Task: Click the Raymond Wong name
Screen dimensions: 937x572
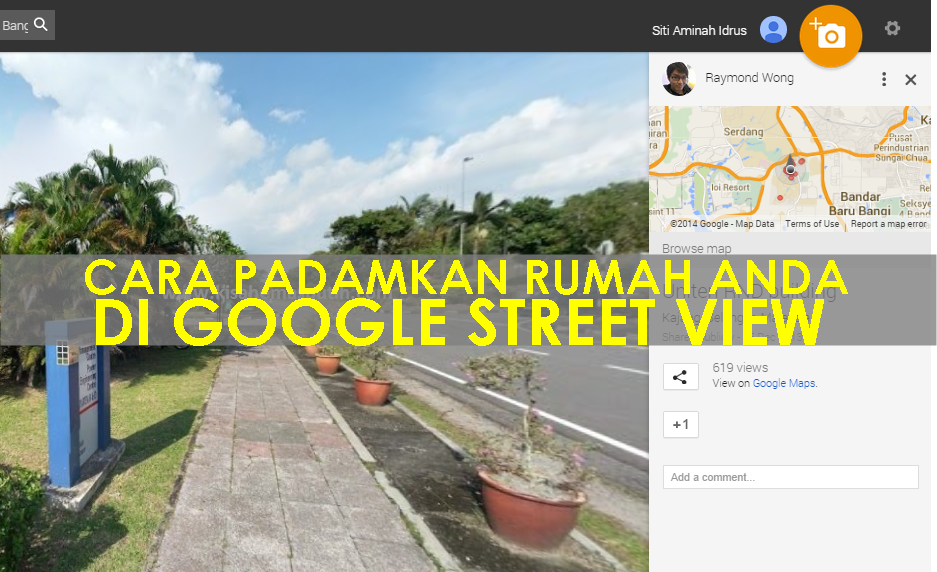Action: coord(749,78)
